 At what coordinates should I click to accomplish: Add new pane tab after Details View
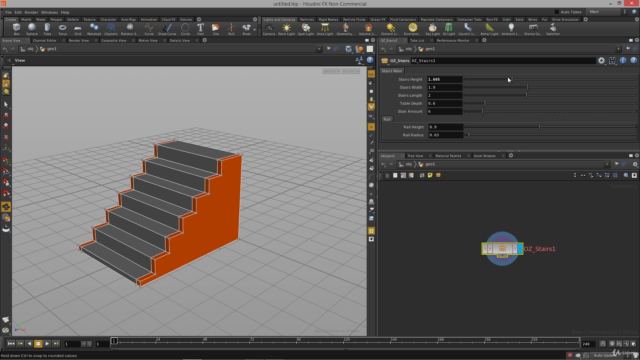pyautogui.click(x=204, y=40)
